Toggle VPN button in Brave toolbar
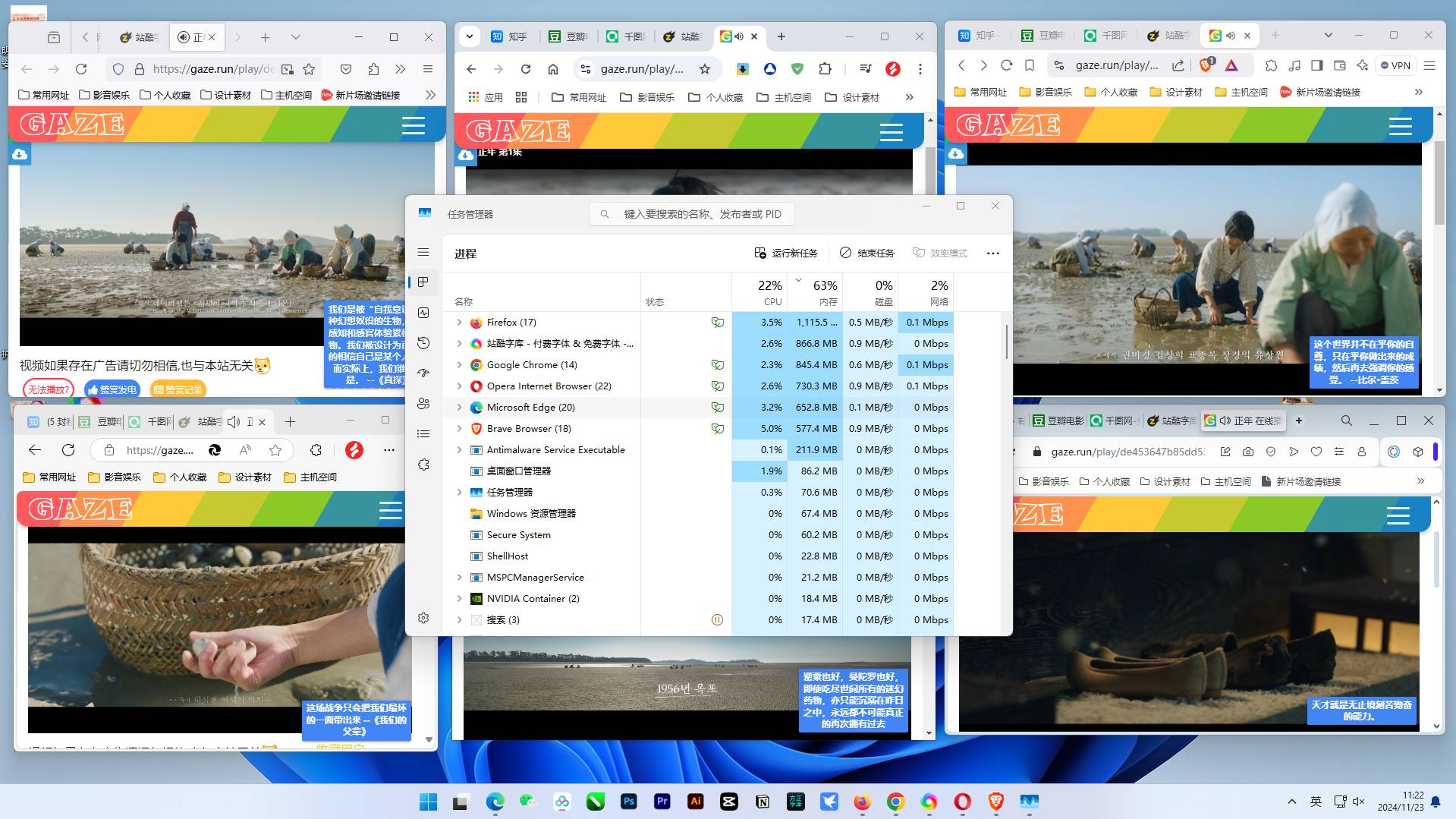1456x819 pixels. (1396, 65)
